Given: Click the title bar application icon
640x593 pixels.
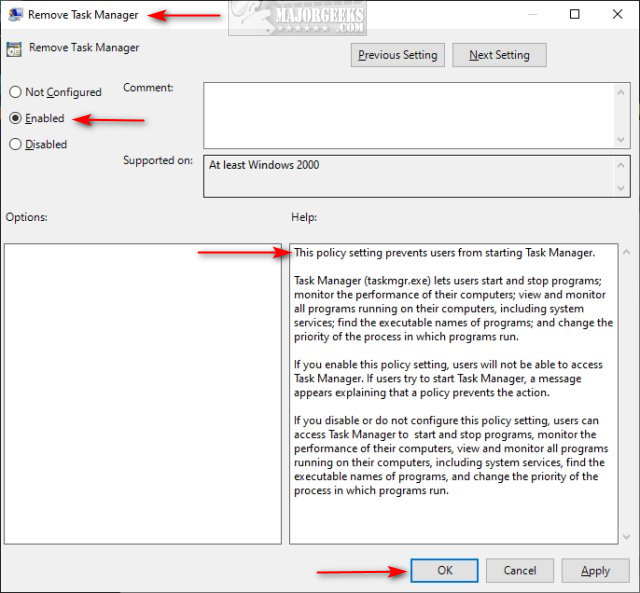Looking at the screenshot, I should coord(15,15).
